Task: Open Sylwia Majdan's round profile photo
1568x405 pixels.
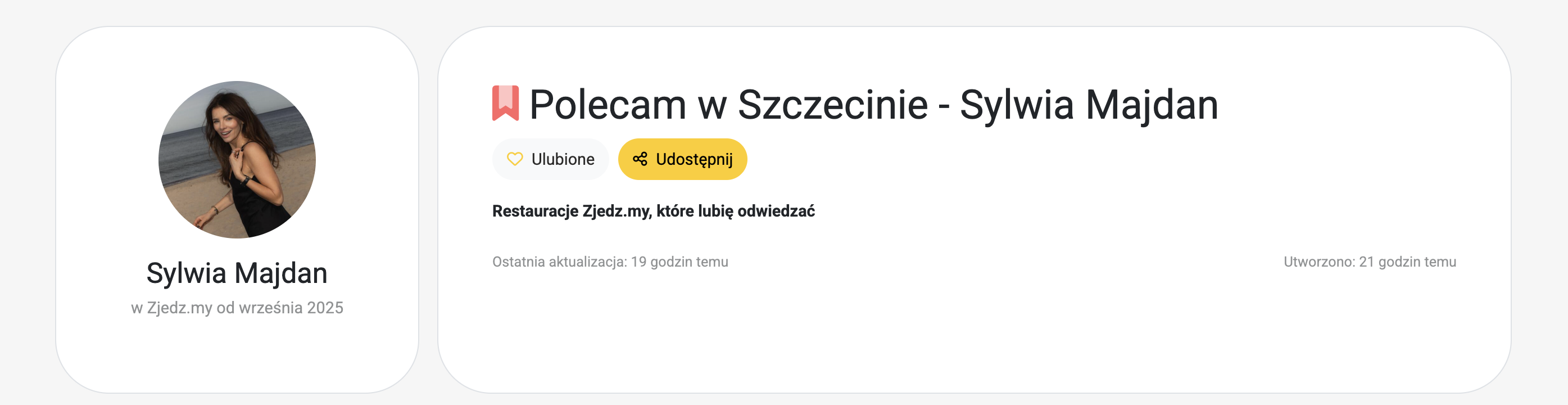Action: pyautogui.click(x=237, y=160)
